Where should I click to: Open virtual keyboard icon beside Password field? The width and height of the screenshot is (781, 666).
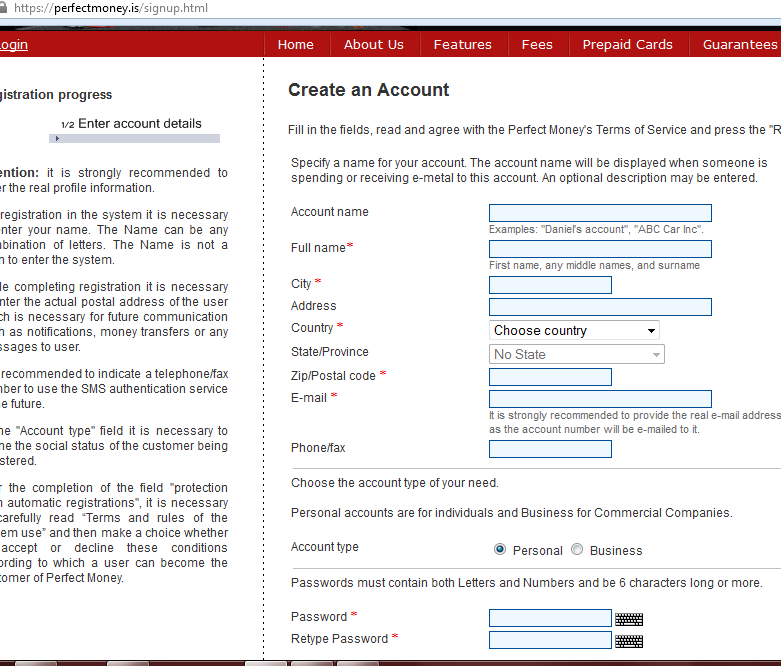click(x=628, y=619)
